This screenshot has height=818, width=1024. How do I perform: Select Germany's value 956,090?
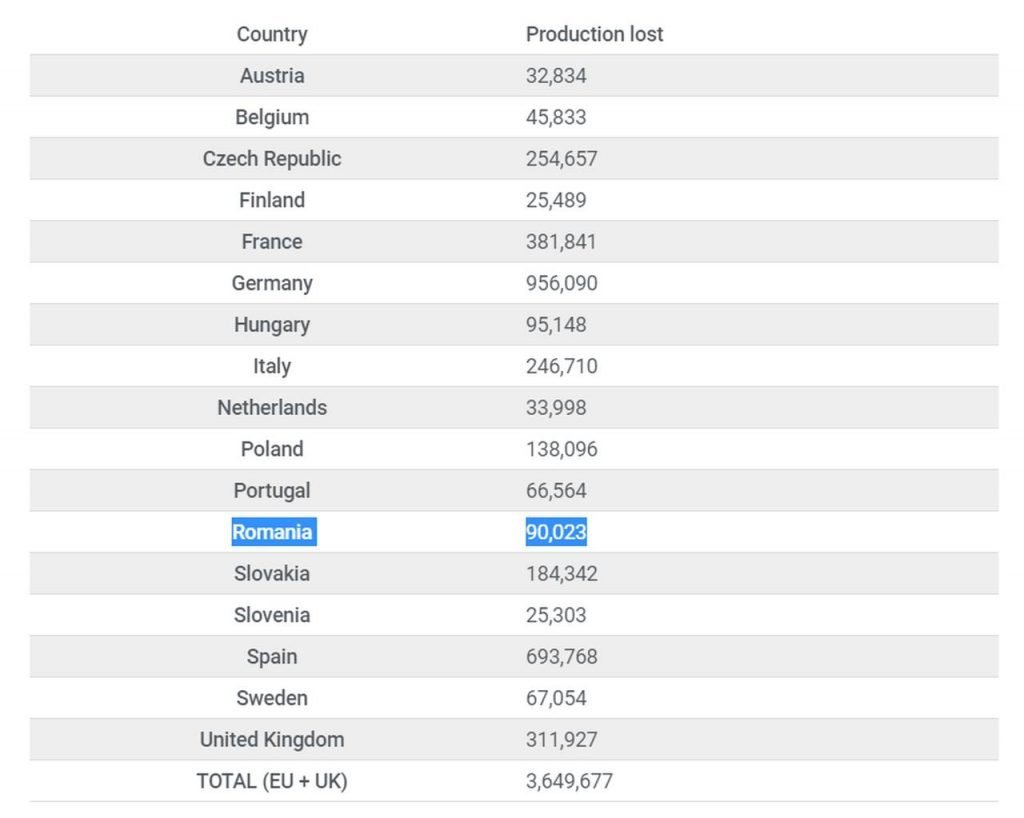562,283
